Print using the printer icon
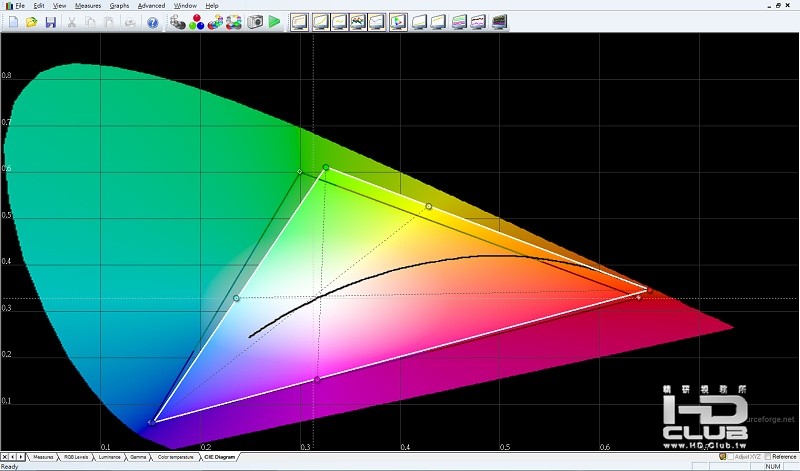This screenshot has width=800, height=471. (x=130, y=22)
